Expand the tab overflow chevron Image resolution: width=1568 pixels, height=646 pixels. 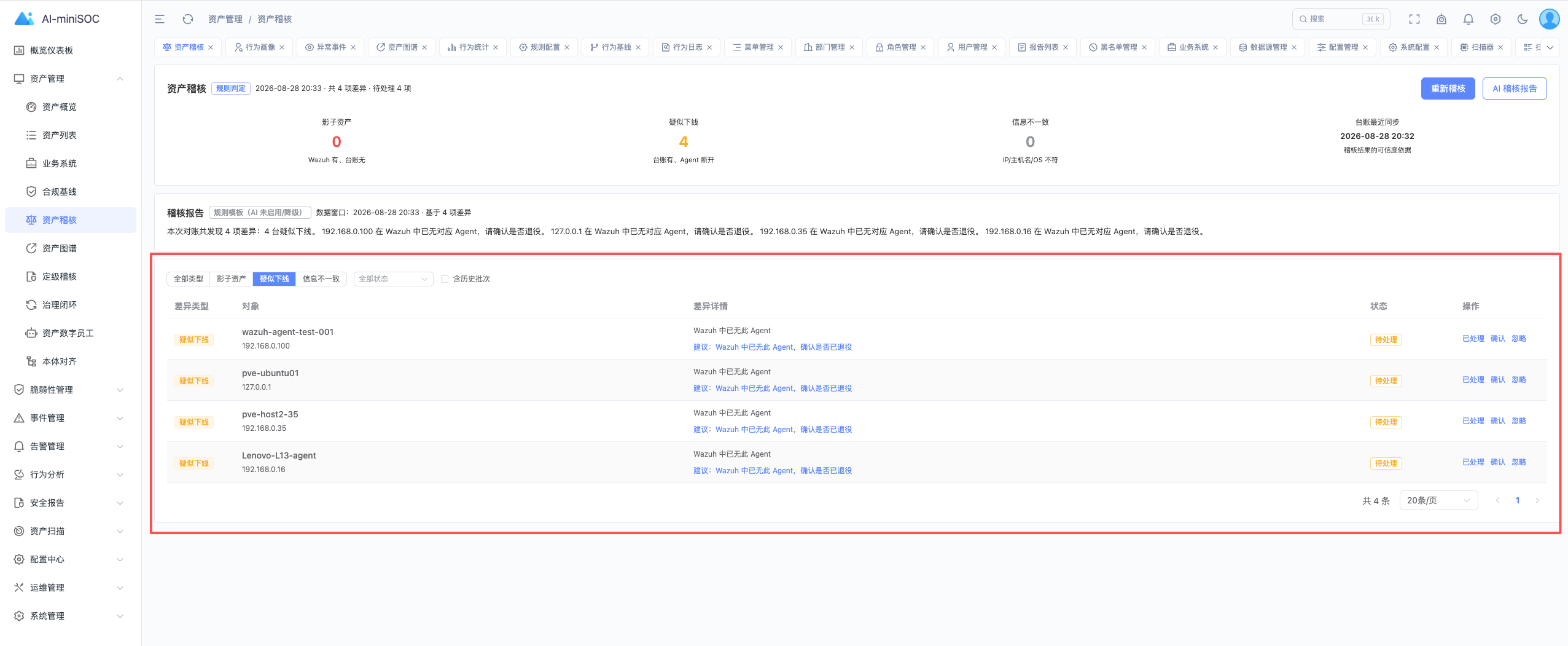(1550, 47)
